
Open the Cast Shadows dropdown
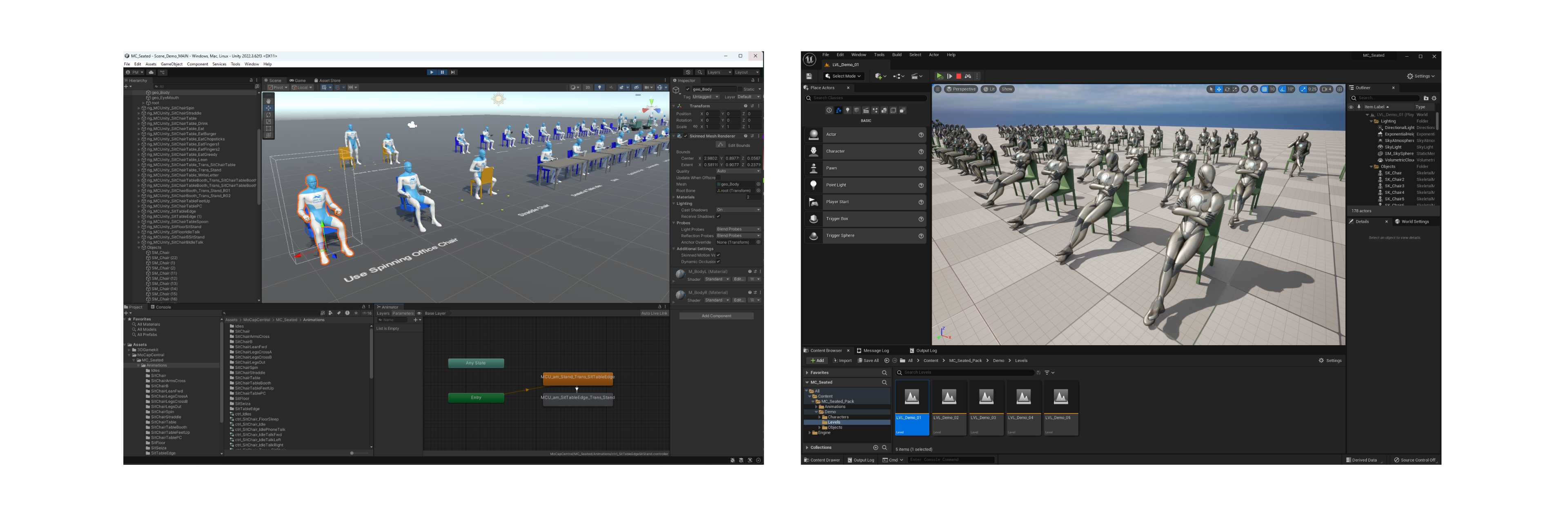(x=738, y=210)
